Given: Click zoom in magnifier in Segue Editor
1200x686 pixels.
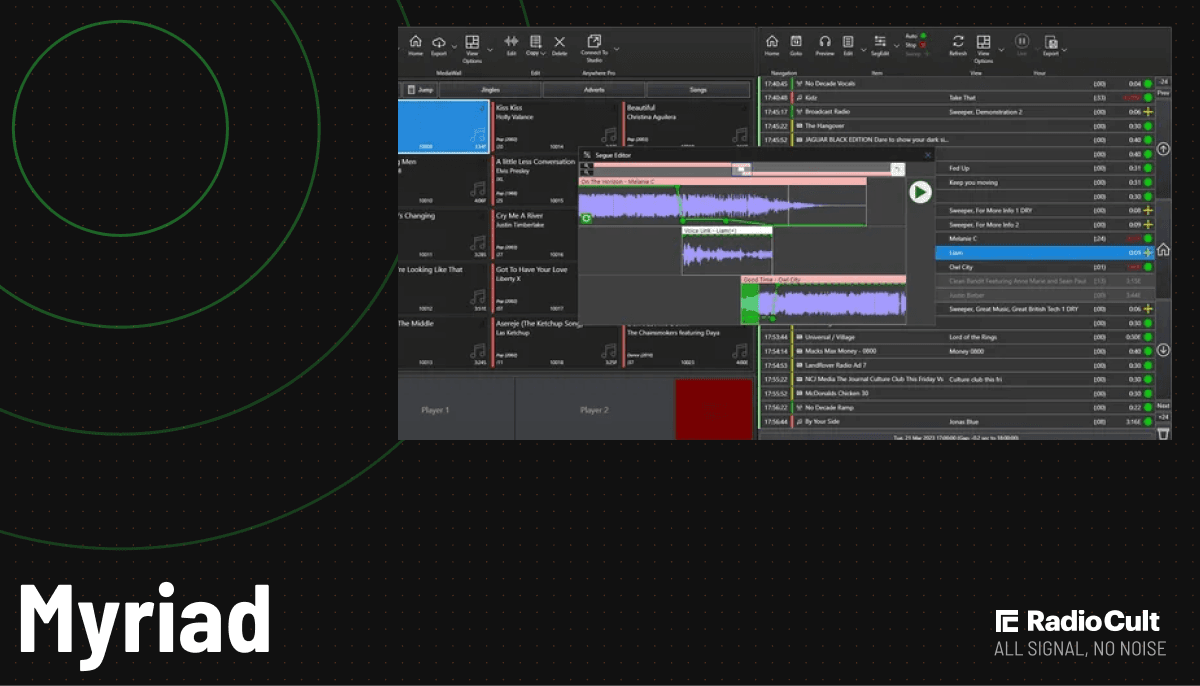Looking at the screenshot, I should pyautogui.click(x=587, y=166).
